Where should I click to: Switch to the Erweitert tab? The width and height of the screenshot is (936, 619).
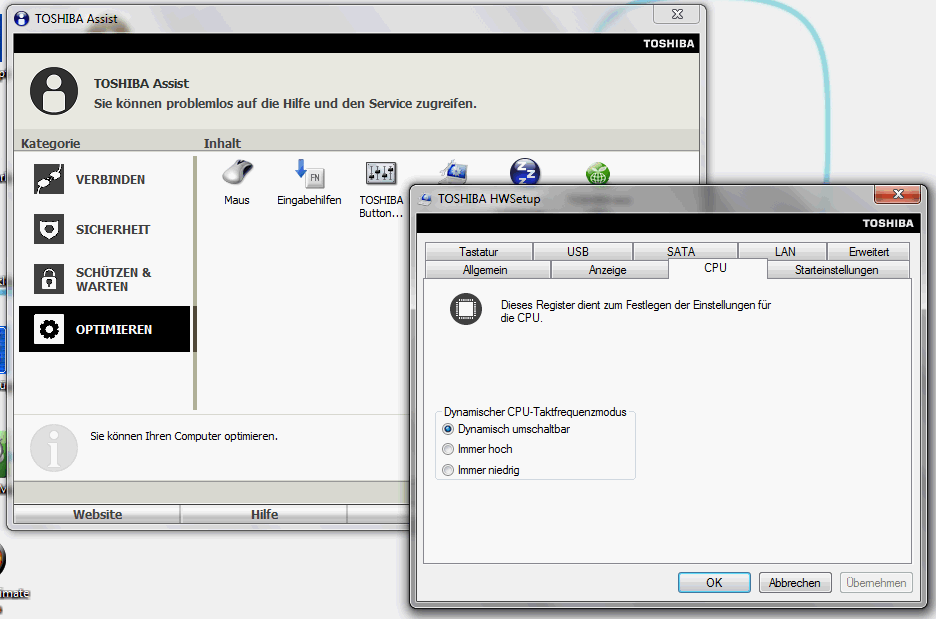pyautogui.click(x=869, y=251)
